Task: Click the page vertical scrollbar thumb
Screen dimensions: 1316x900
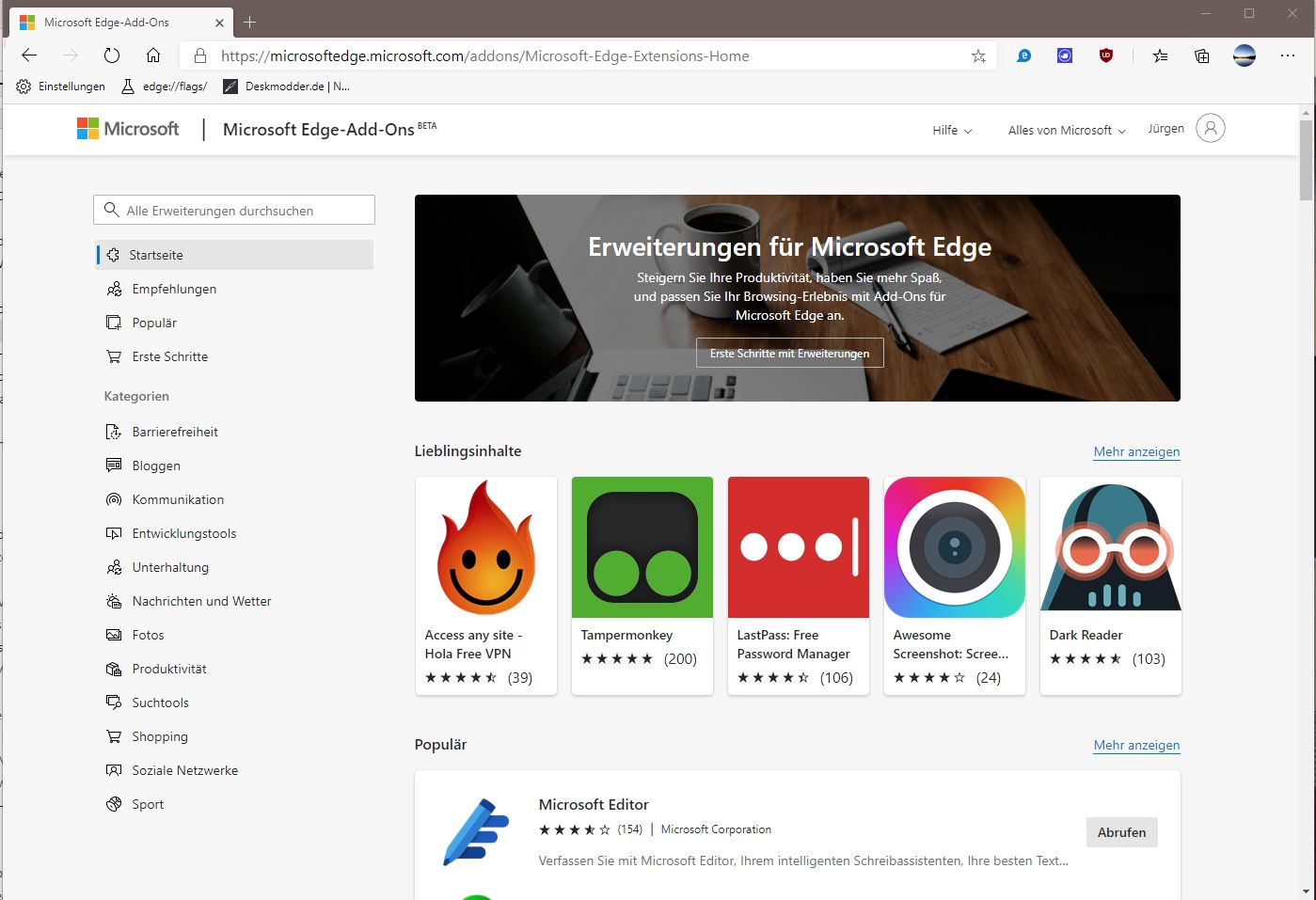Action: tap(1306, 160)
